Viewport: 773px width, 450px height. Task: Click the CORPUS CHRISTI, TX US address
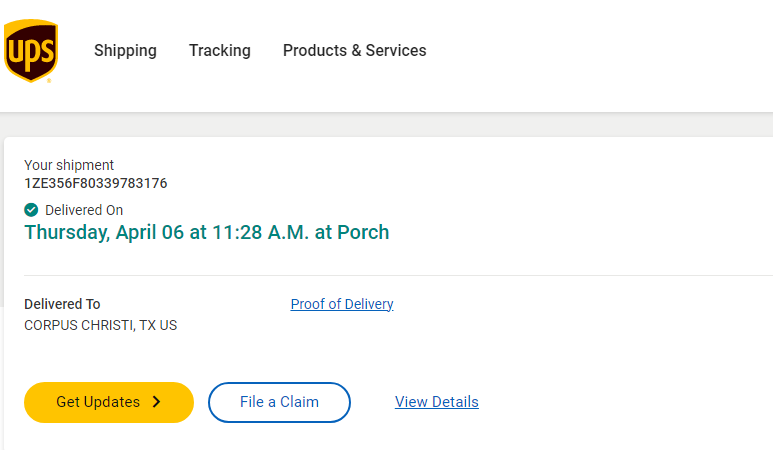[x=100, y=325]
